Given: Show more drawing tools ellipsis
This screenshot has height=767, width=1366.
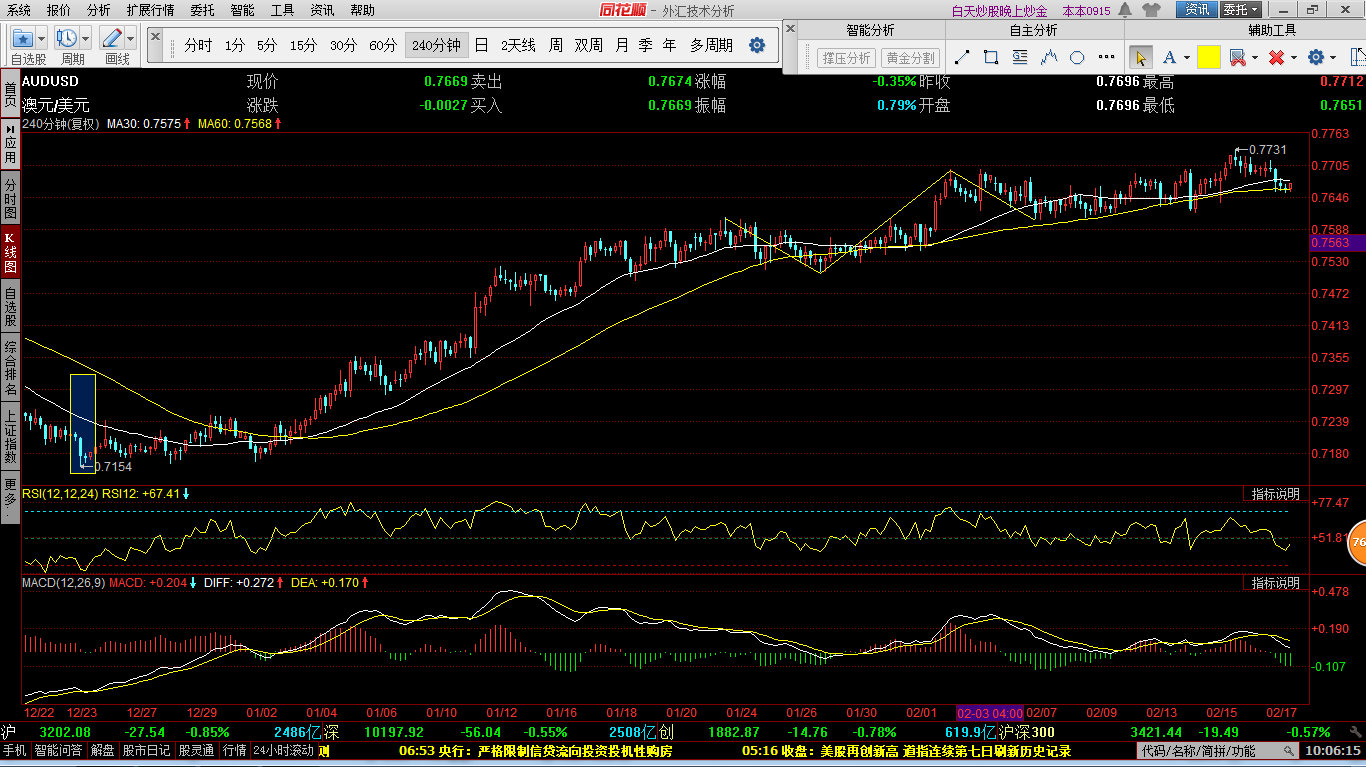Looking at the screenshot, I should (x=1106, y=58).
